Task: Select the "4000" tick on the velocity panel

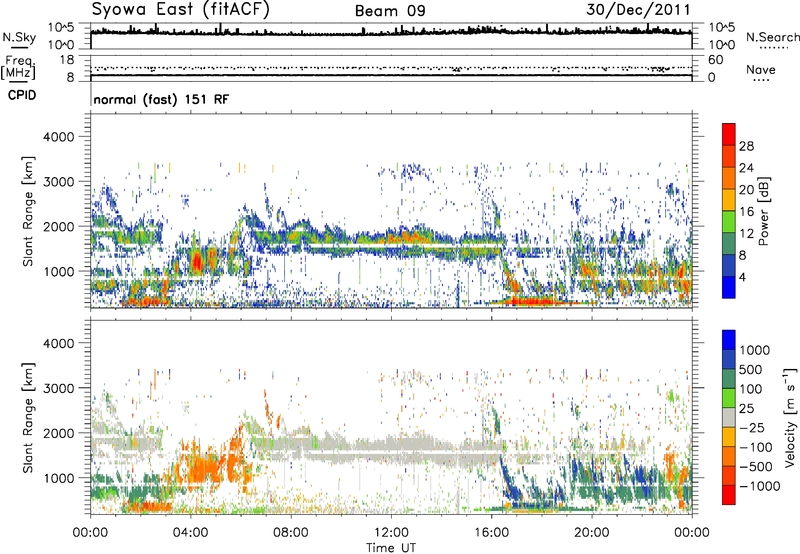Action: point(57,343)
